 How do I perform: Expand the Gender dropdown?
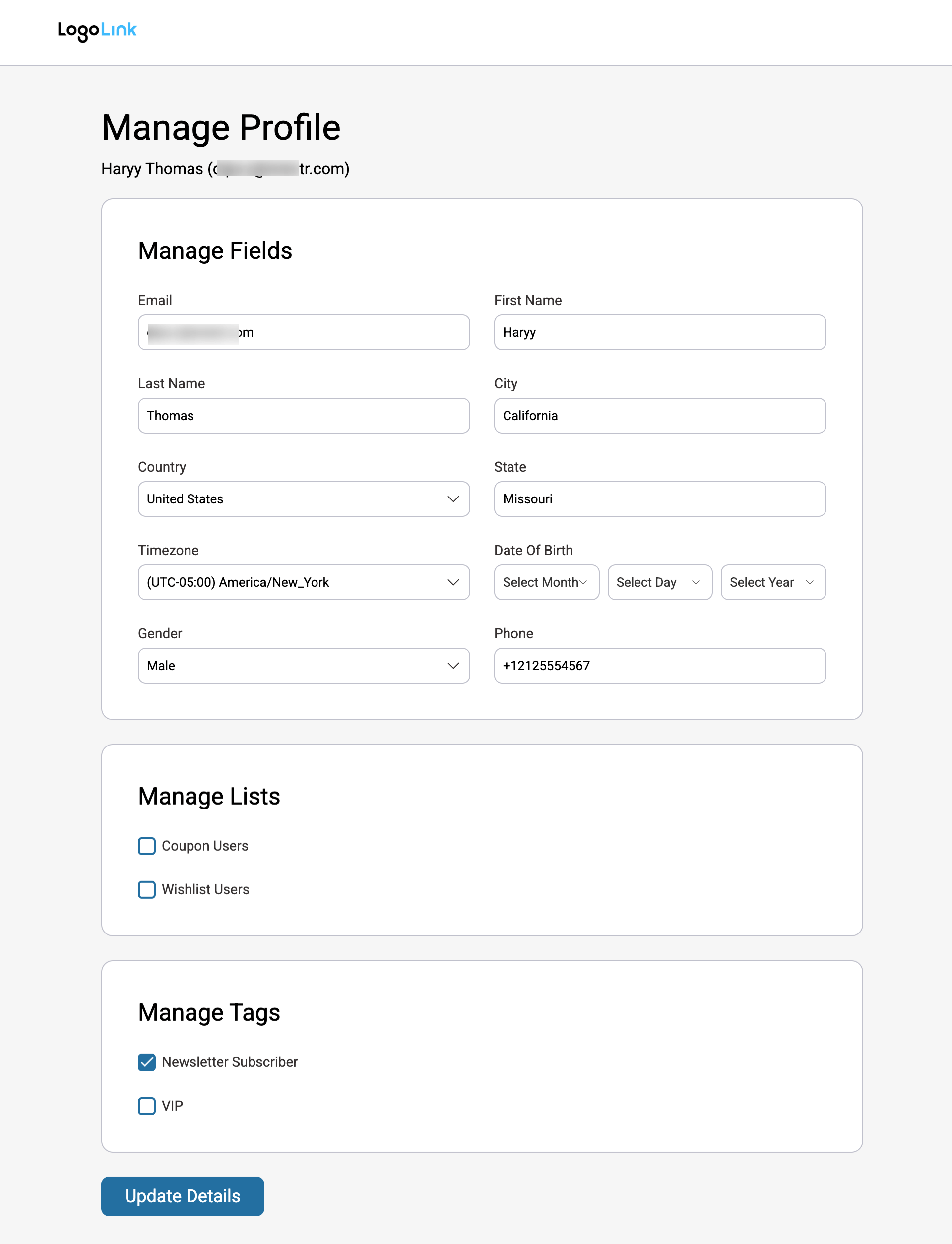[x=304, y=666]
